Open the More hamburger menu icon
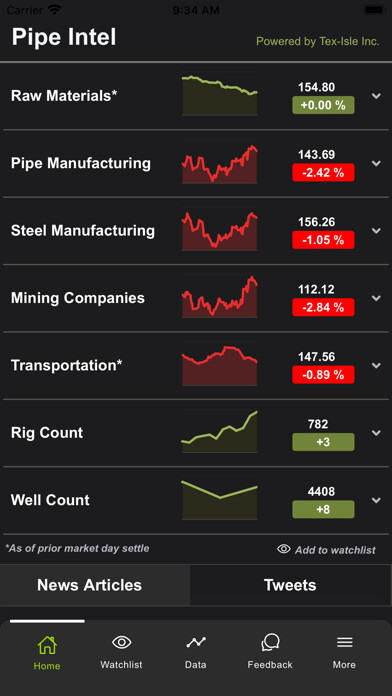The width and height of the screenshot is (392, 696). [344, 642]
